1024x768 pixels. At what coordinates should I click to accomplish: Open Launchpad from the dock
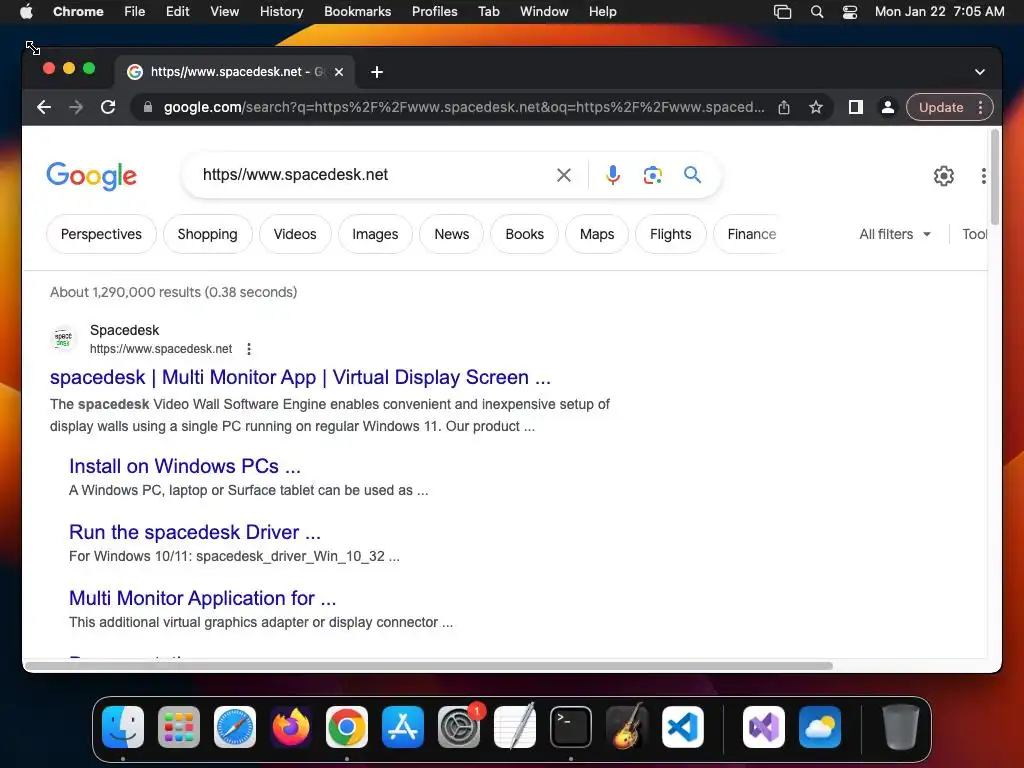179,727
